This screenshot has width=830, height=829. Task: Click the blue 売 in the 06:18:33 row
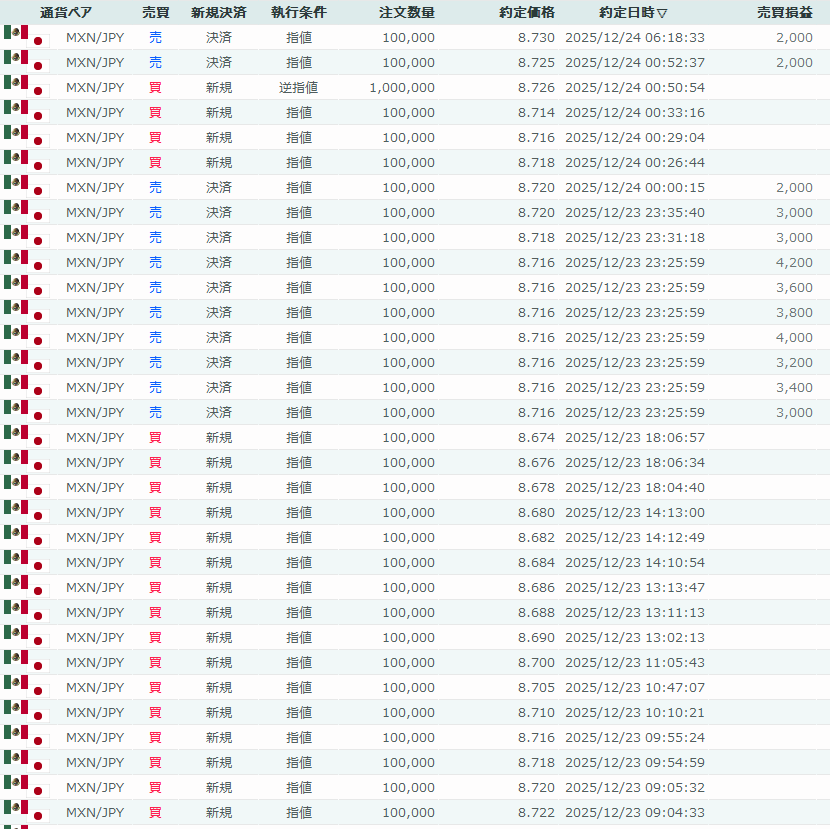(x=155, y=38)
